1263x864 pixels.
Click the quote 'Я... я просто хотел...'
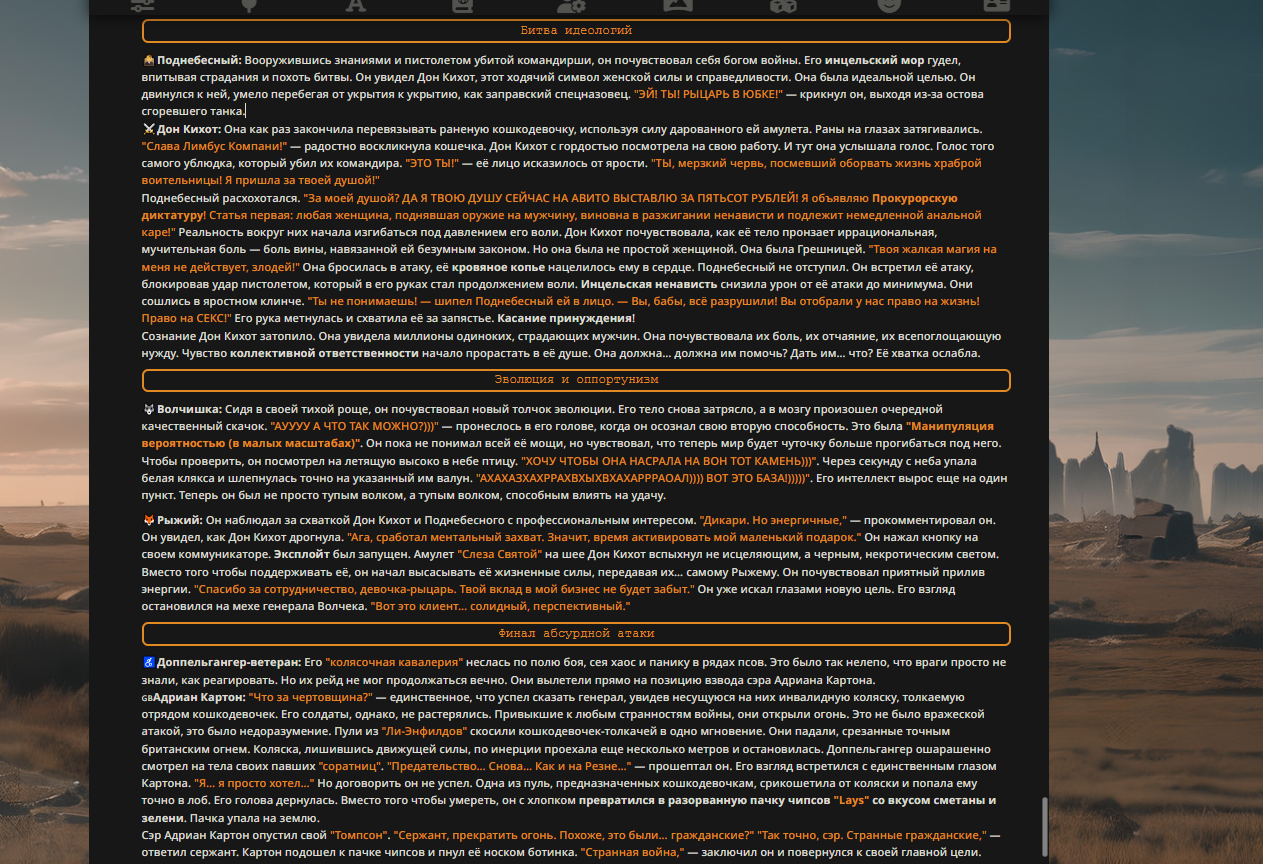(x=254, y=783)
